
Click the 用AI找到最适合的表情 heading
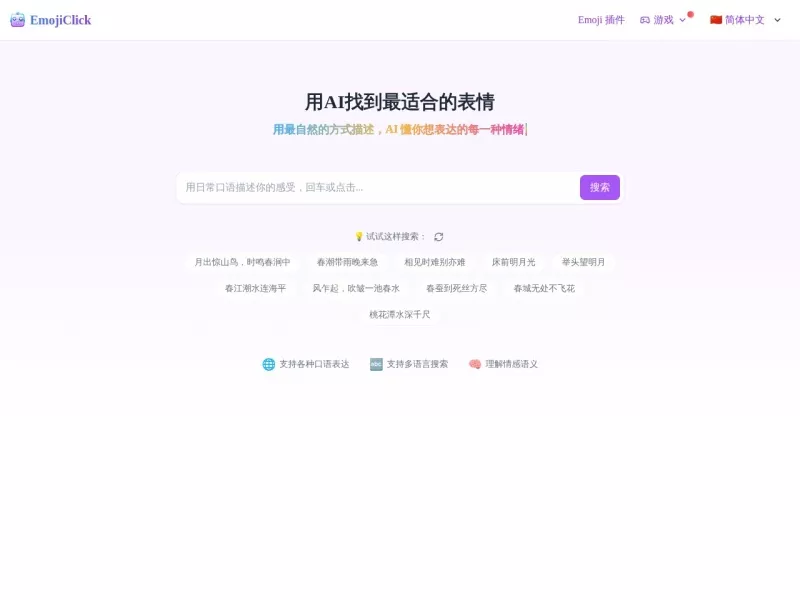[399, 102]
